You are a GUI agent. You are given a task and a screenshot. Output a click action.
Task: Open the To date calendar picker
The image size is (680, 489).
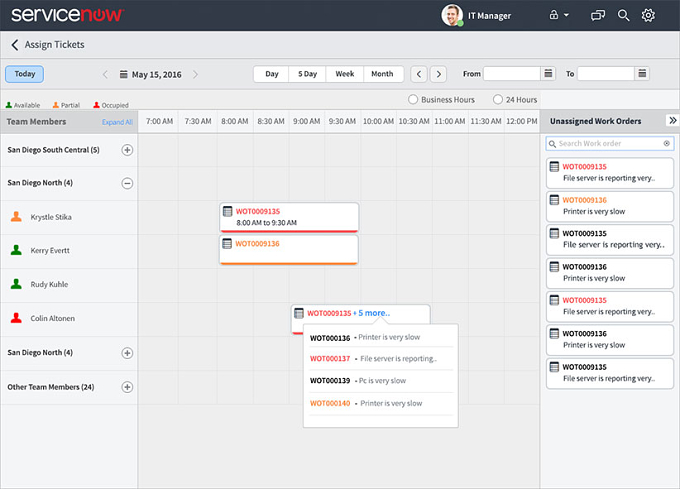[642, 74]
